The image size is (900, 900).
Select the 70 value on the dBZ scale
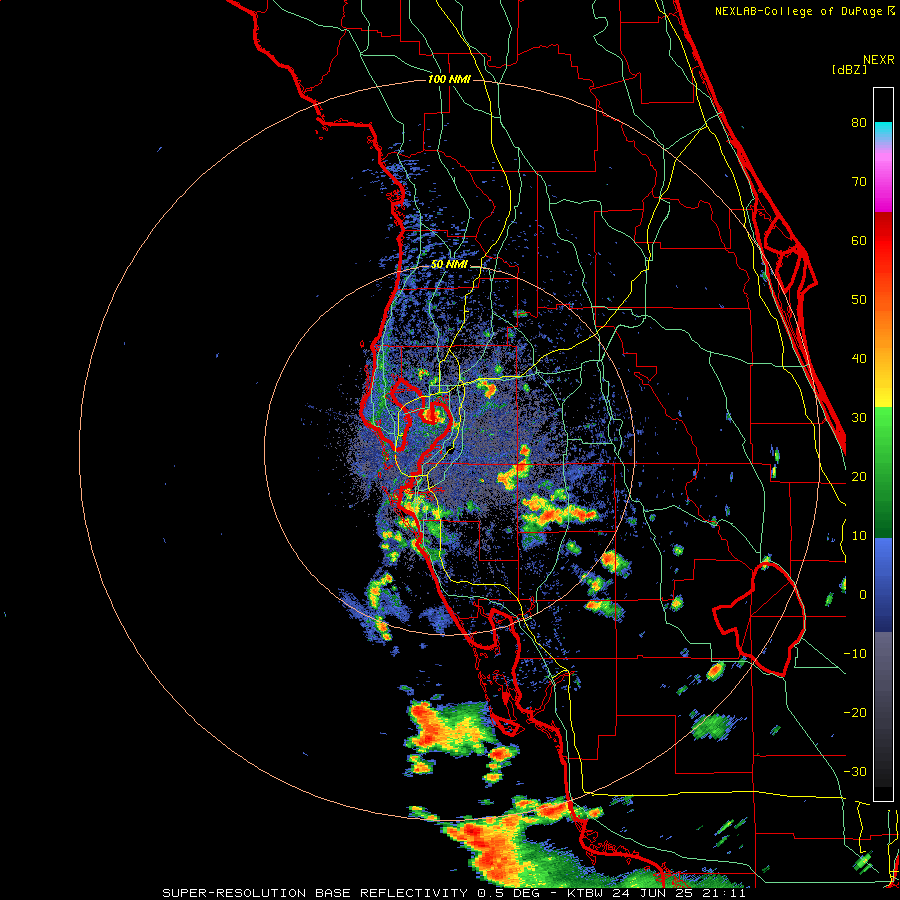click(859, 182)
